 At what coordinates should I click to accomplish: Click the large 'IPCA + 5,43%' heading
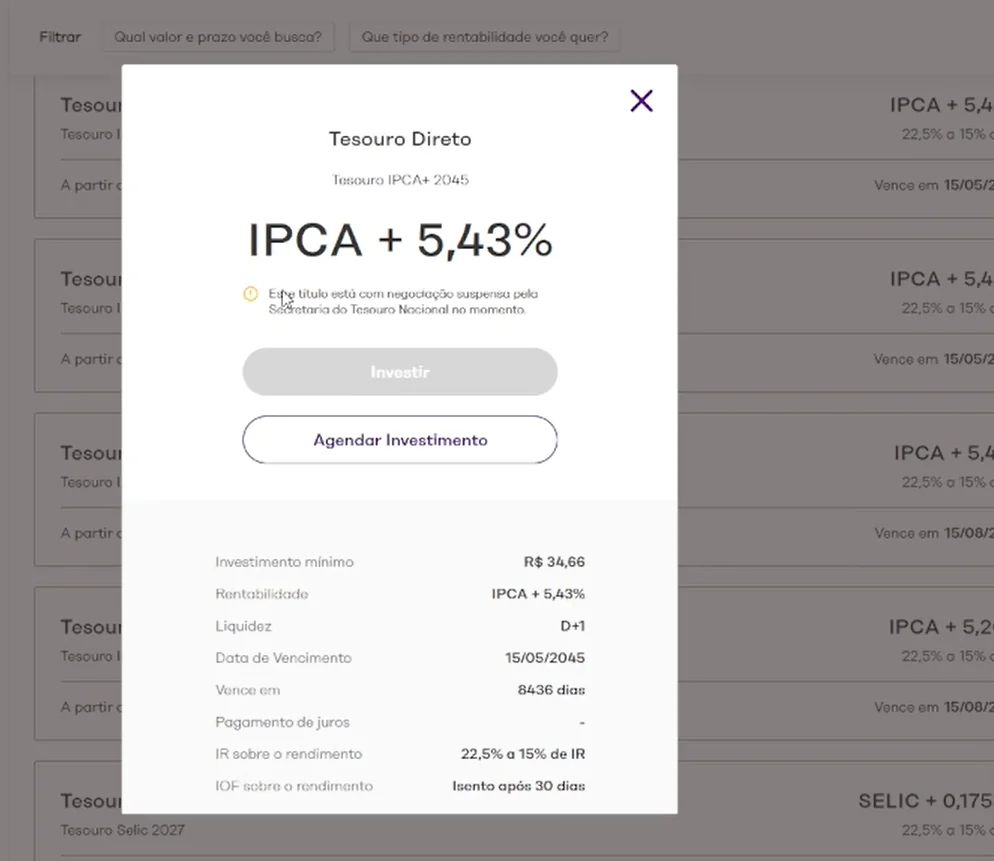coord(400,240)
